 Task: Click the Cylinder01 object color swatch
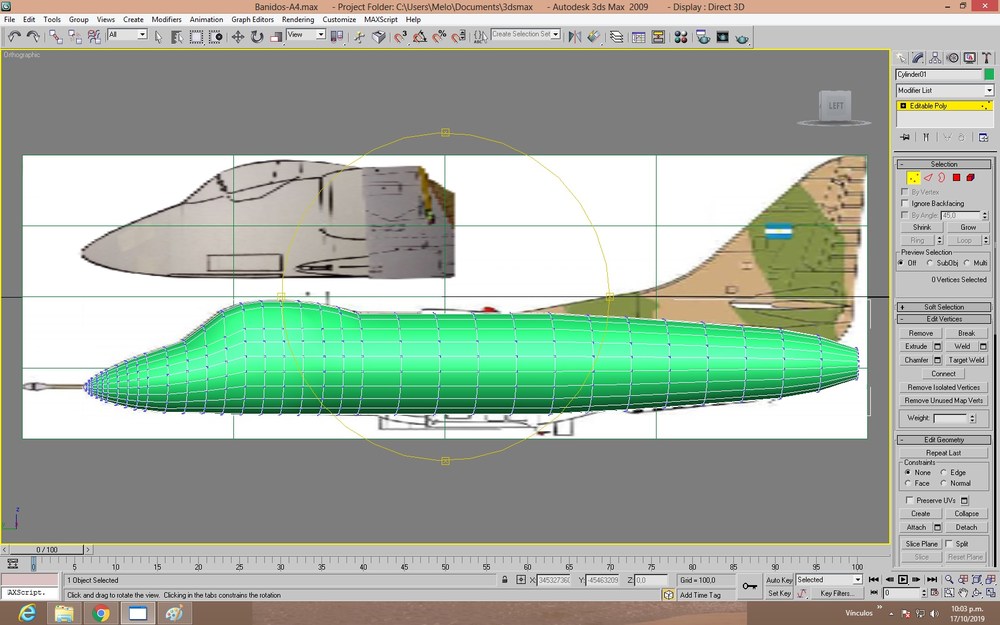click(x=989, y=74)
